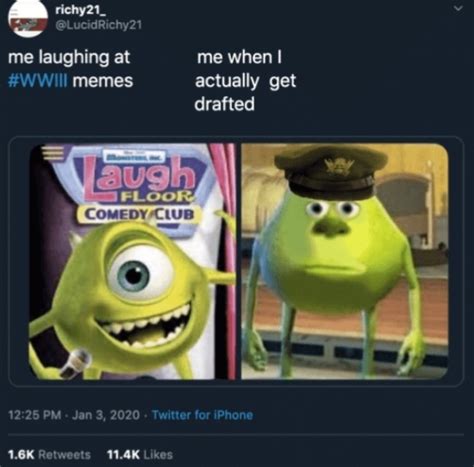View the Mike Wazowski officer hat image

pos(345,261)
